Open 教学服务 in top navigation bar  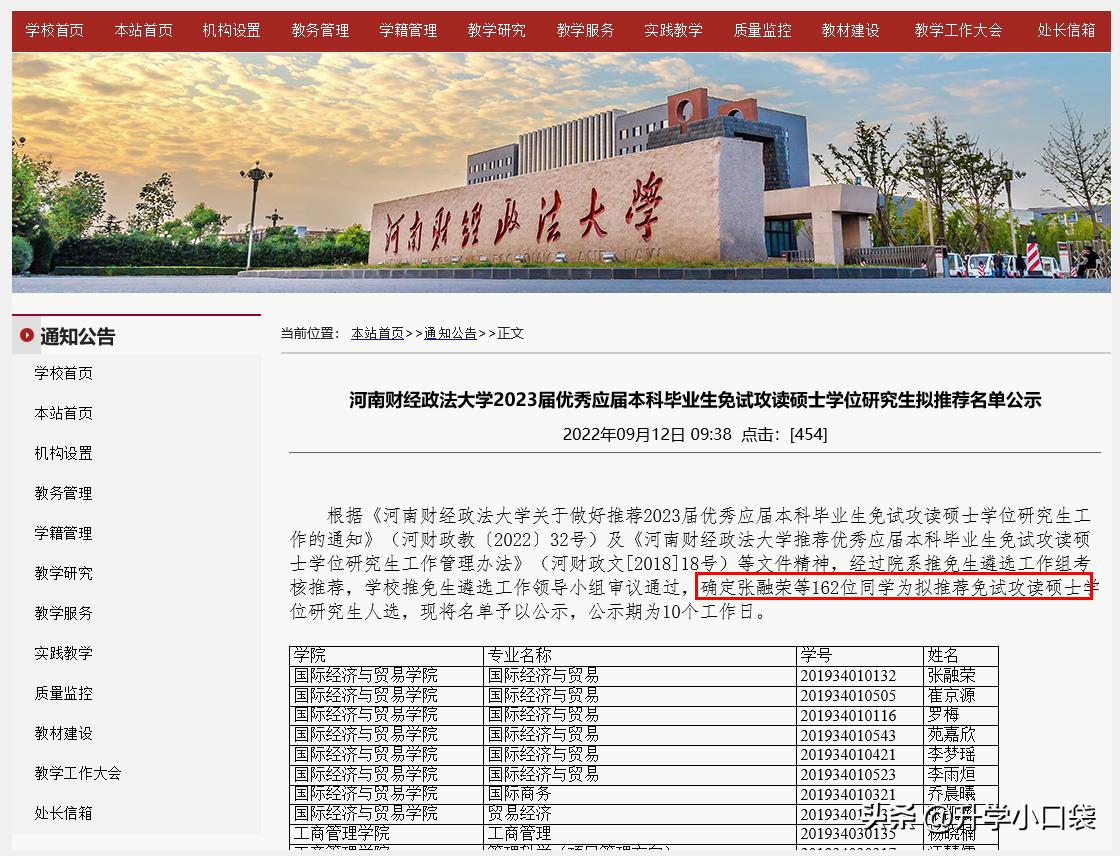585,31
